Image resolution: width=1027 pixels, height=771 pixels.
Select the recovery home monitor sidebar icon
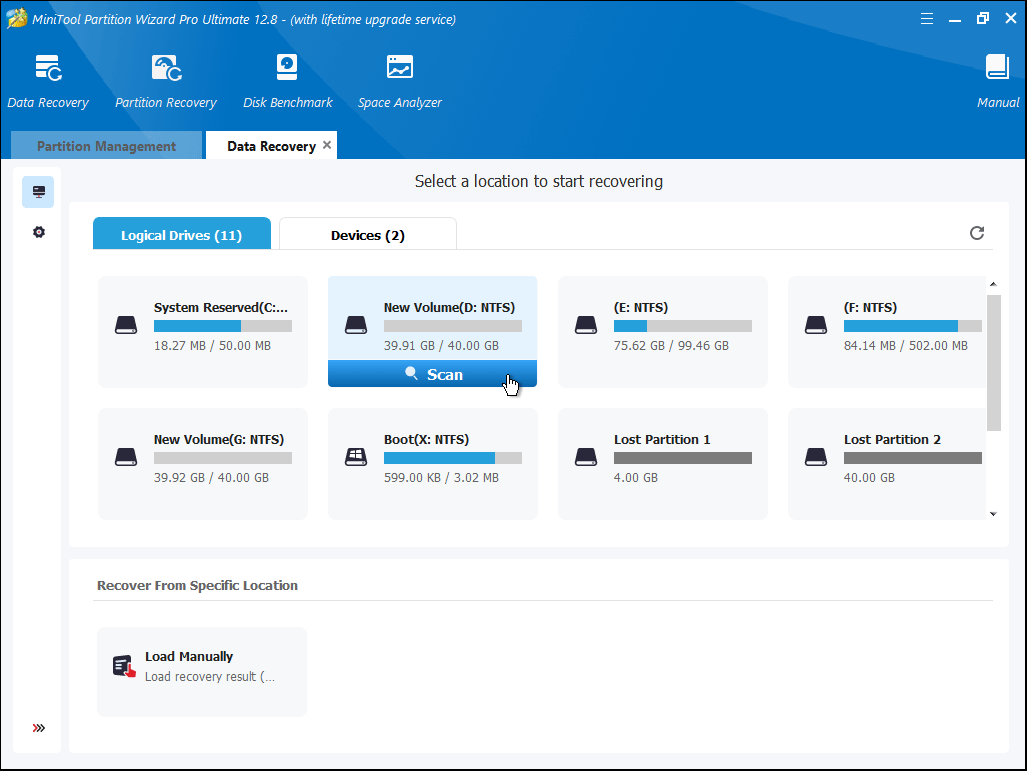[39, 192]
